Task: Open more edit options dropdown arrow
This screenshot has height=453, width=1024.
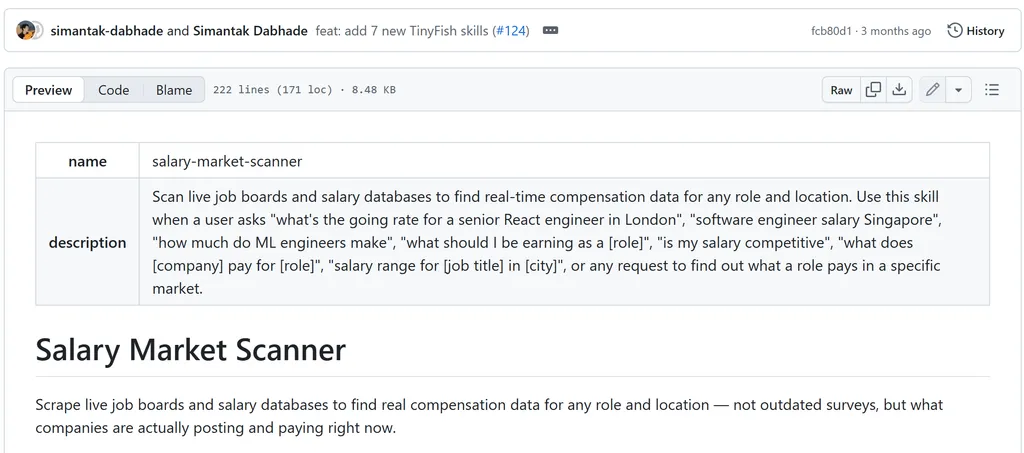Action: point(959,90)
